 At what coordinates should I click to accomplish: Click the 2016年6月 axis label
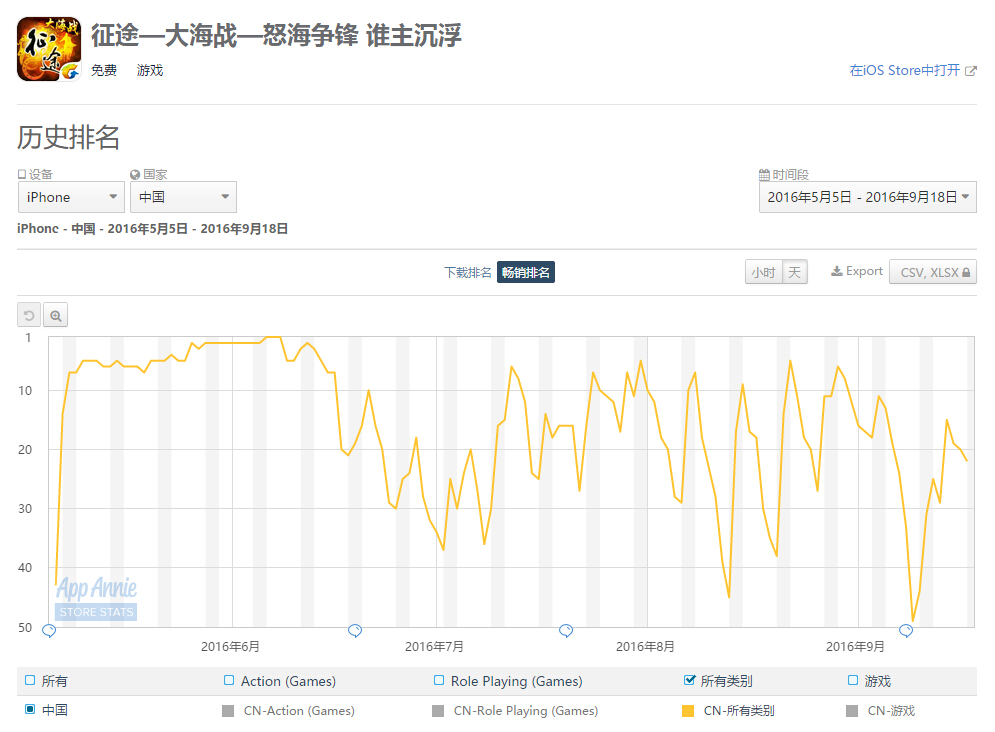pos(230,646)
